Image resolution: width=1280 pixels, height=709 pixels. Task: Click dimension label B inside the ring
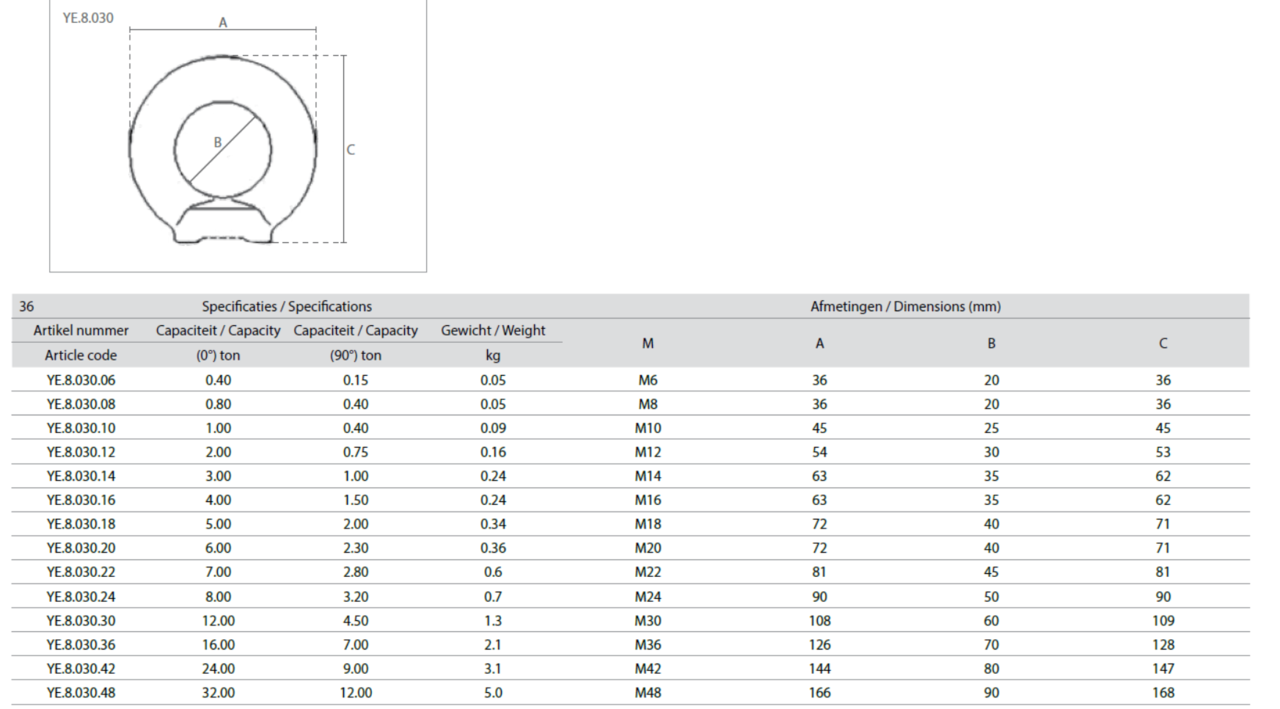pos(217,142)
